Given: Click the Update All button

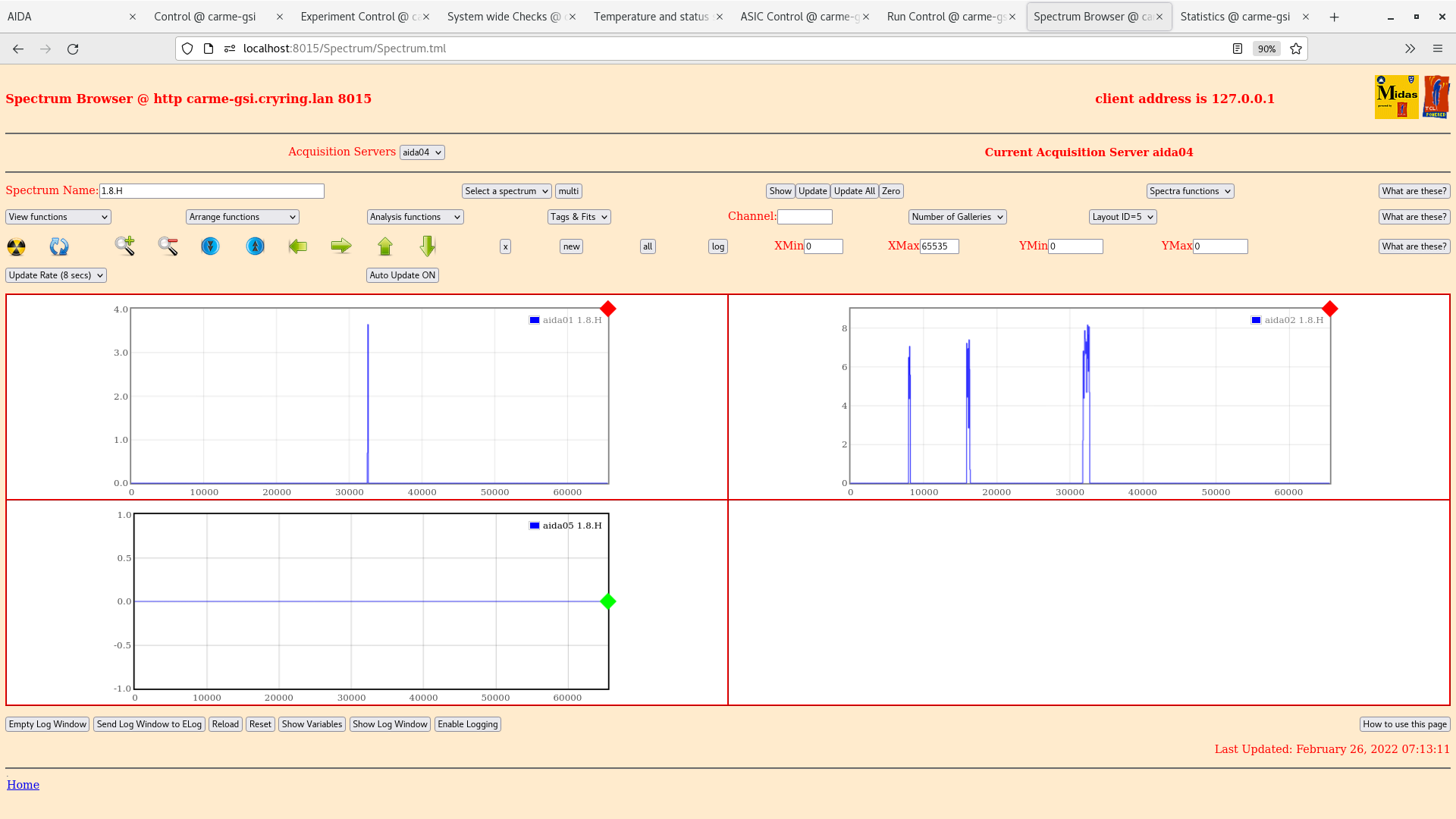Looking at the screenshot, I should point(855,191).
